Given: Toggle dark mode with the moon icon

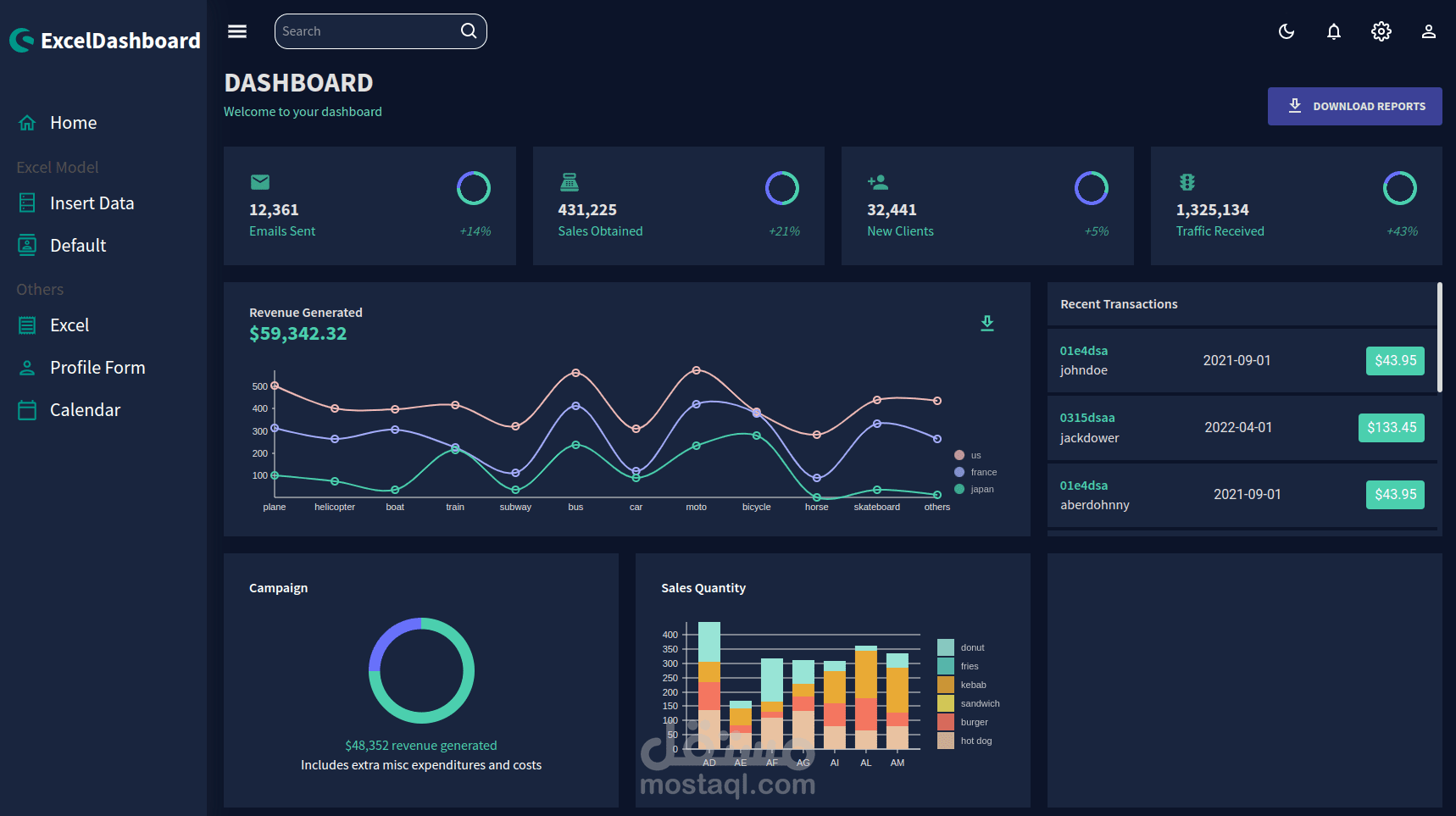Looking at the screenshot, I should point(1286,31).
